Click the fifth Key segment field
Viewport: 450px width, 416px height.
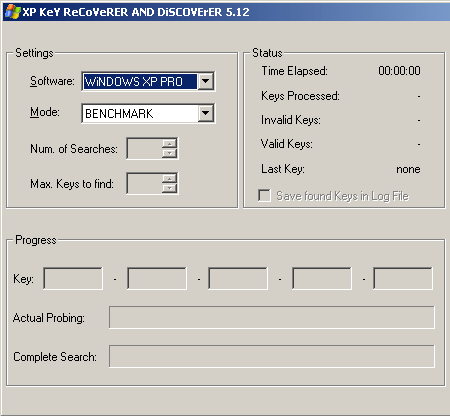[x=403, y=278]
